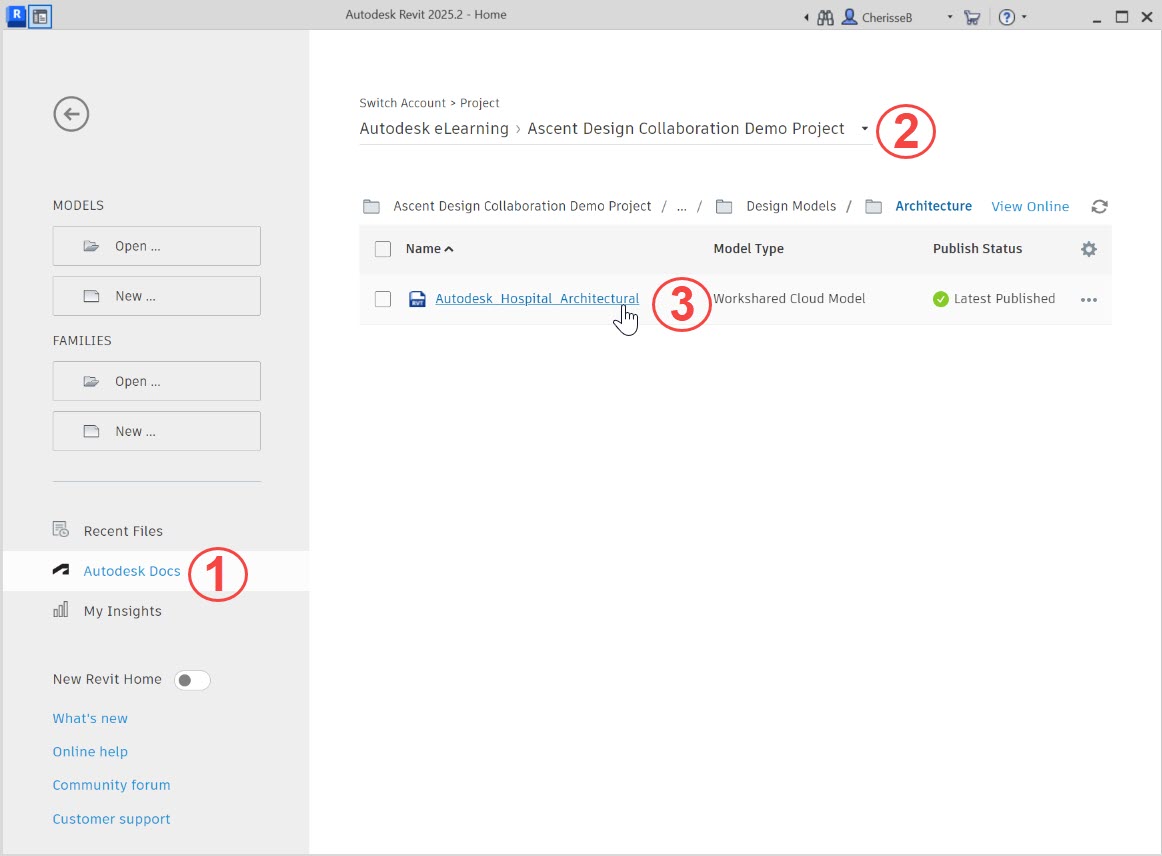Viewport: 1162px width, 856px height.
Task: Click the View Online link
Action: tap(1030, 207)
